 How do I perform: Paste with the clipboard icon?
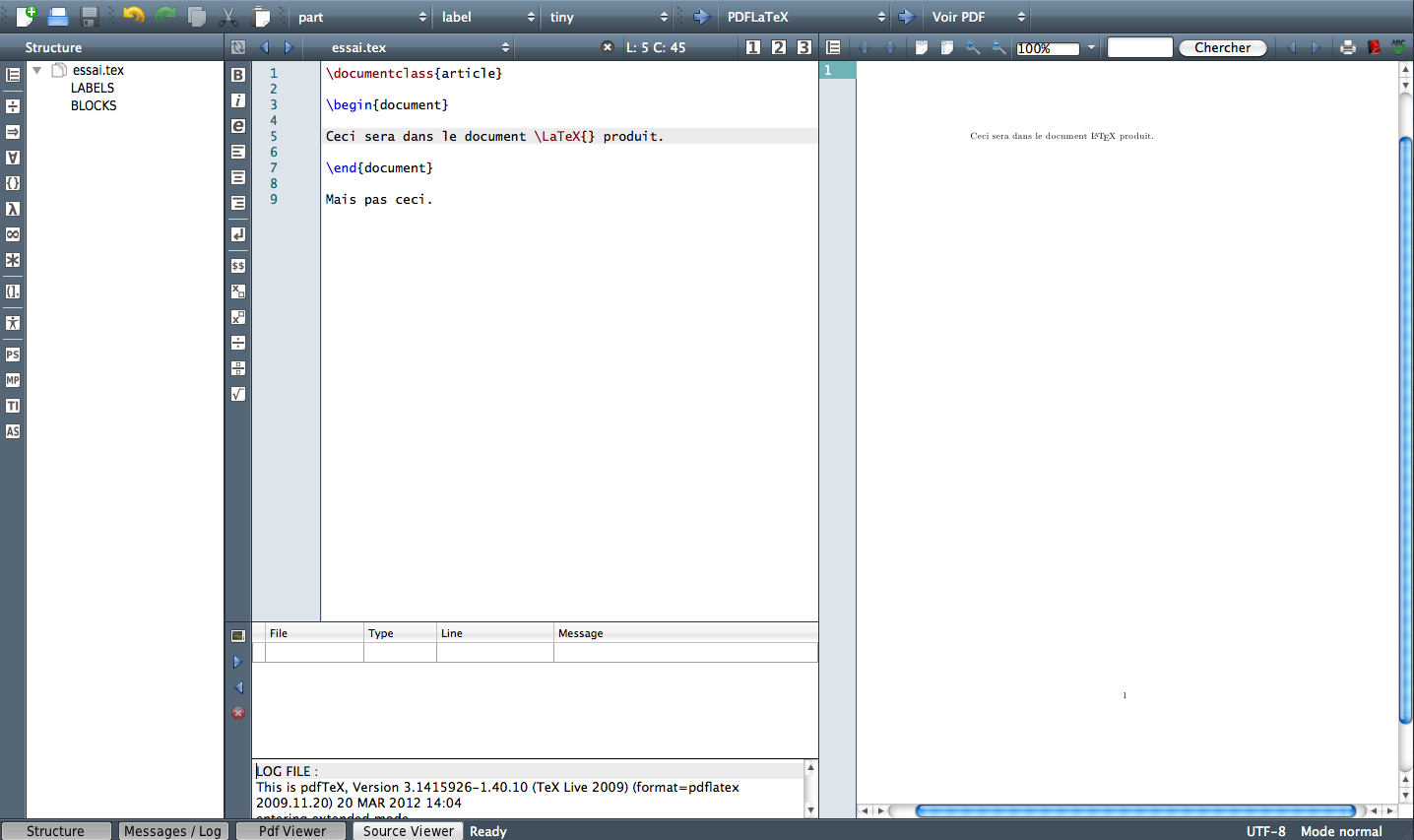tap(261, 17)
